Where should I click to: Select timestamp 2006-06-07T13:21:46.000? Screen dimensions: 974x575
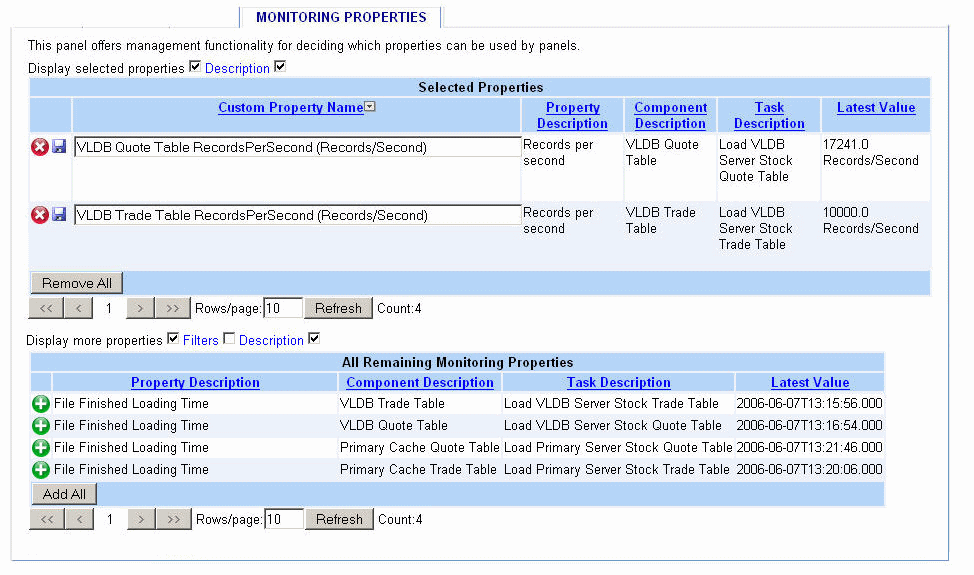click(x=809, y=447)
